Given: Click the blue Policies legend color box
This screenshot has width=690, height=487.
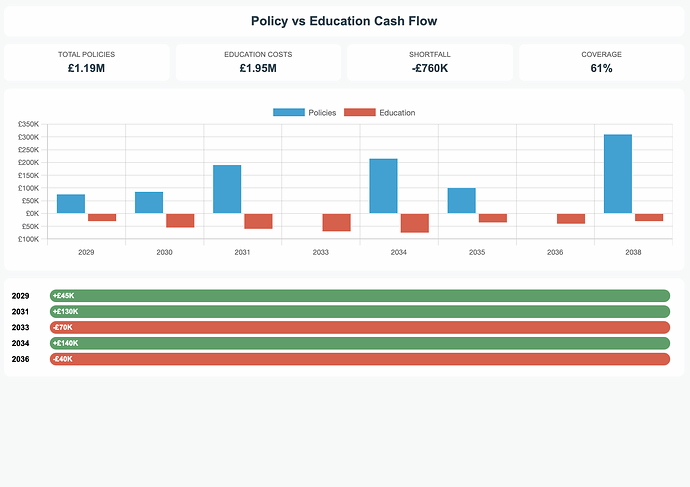Looking at the screenshot, I should pos(288,113).
